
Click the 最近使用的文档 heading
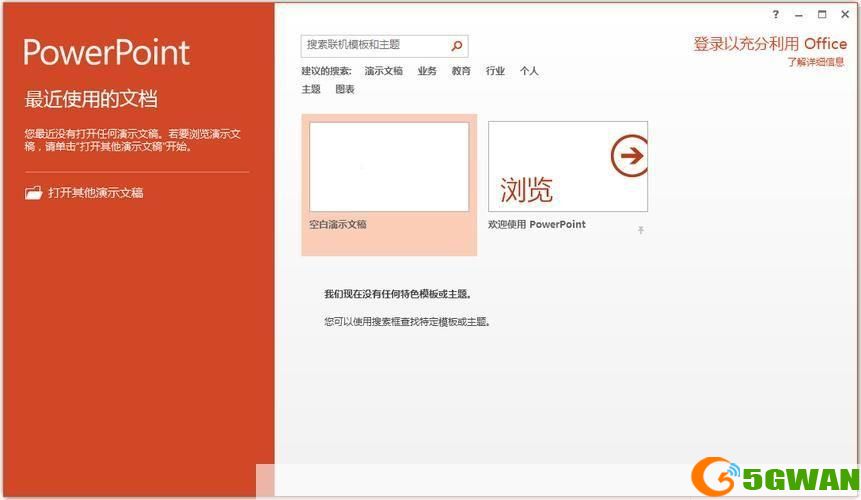91,99
